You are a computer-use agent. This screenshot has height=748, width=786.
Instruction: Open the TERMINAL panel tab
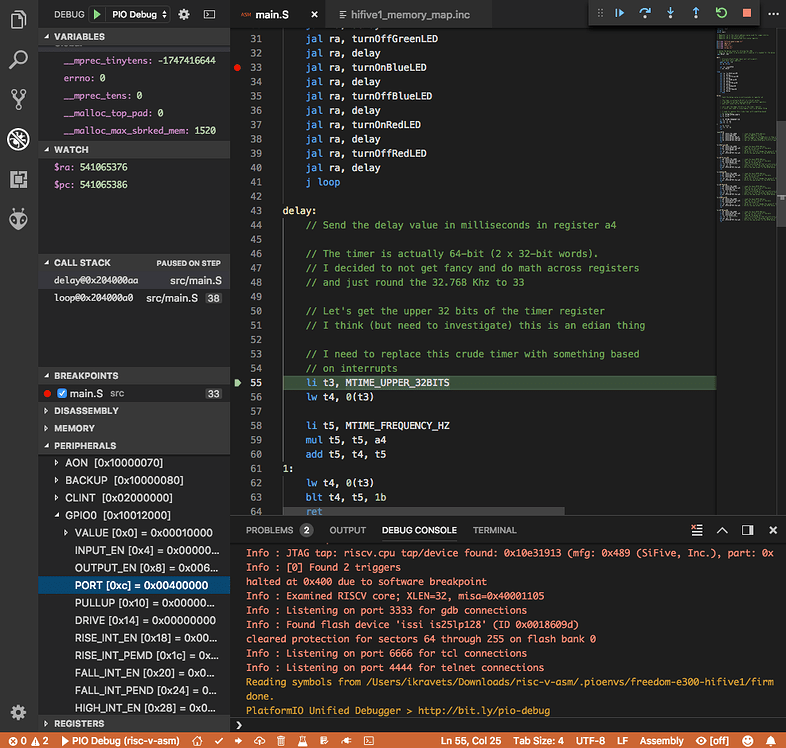[494, 530]
